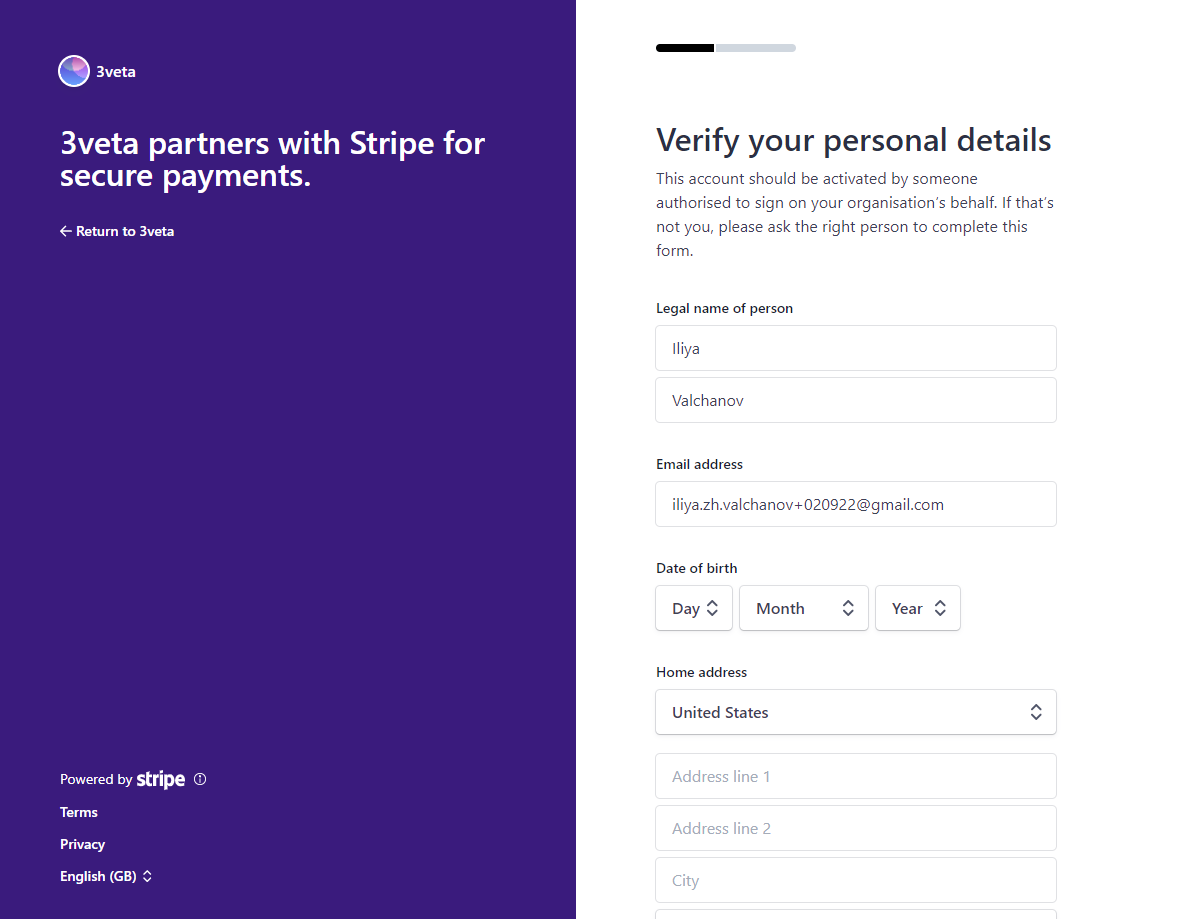Click the chevron inside the Day selector
Viewport: 1191px width, 919px height.
click(x=711, y=608)
